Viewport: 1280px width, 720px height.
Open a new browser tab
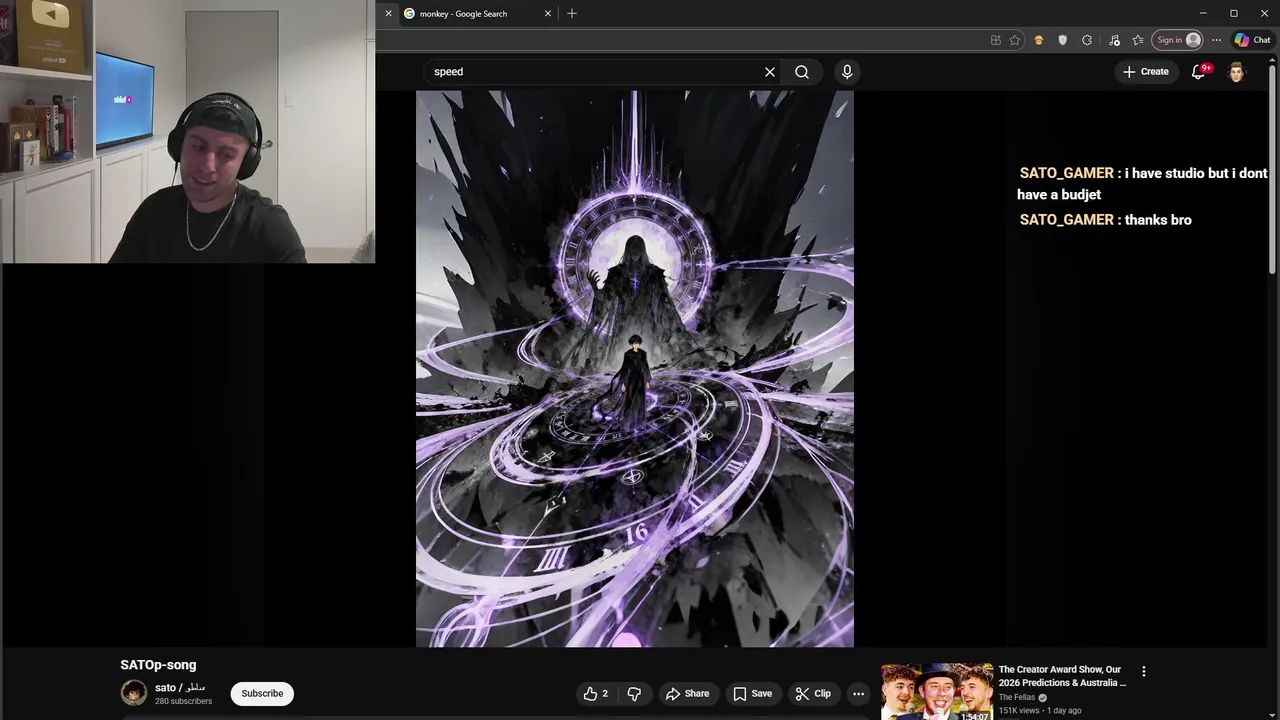coord(572,14)
